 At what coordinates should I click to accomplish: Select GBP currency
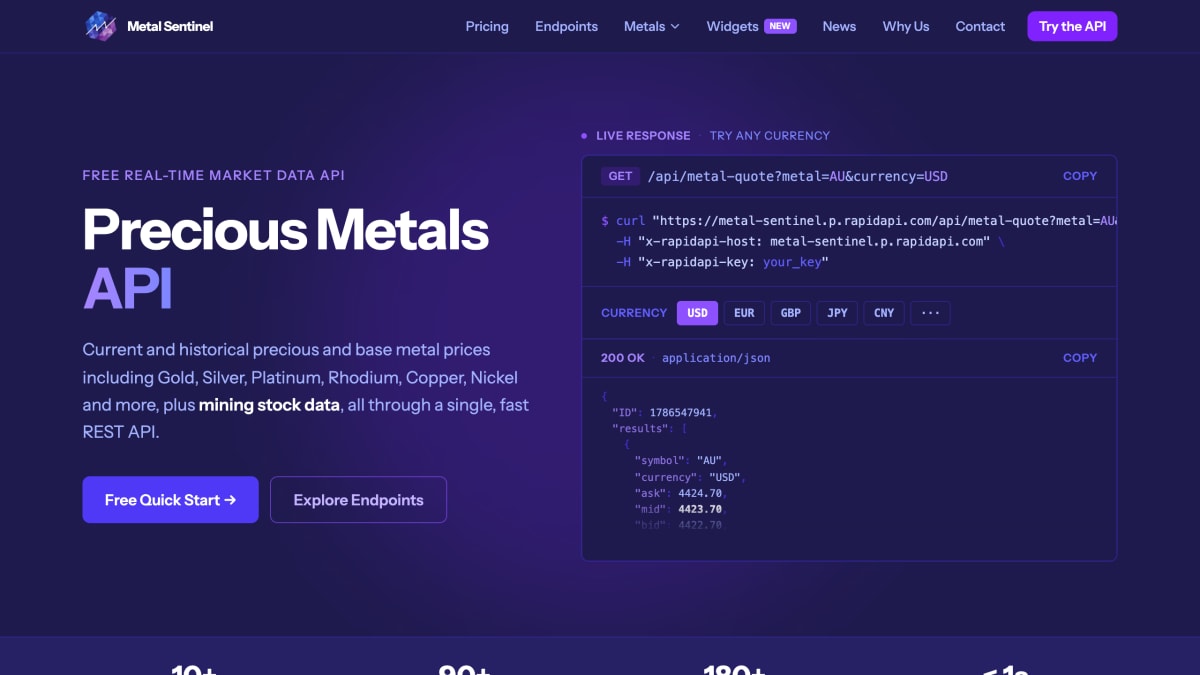click(791, 313)
